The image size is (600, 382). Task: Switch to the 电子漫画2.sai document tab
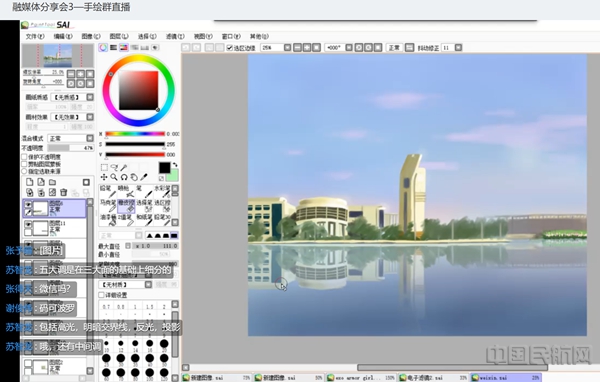click(x=433, y=378)
